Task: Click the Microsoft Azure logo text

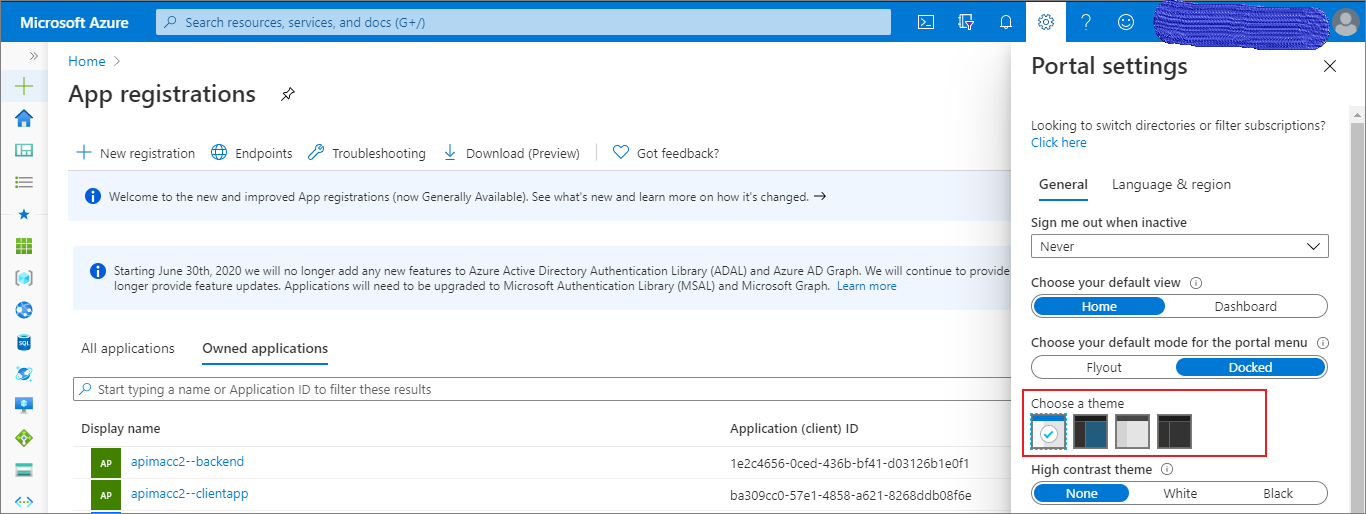Action: click(76, 22)
